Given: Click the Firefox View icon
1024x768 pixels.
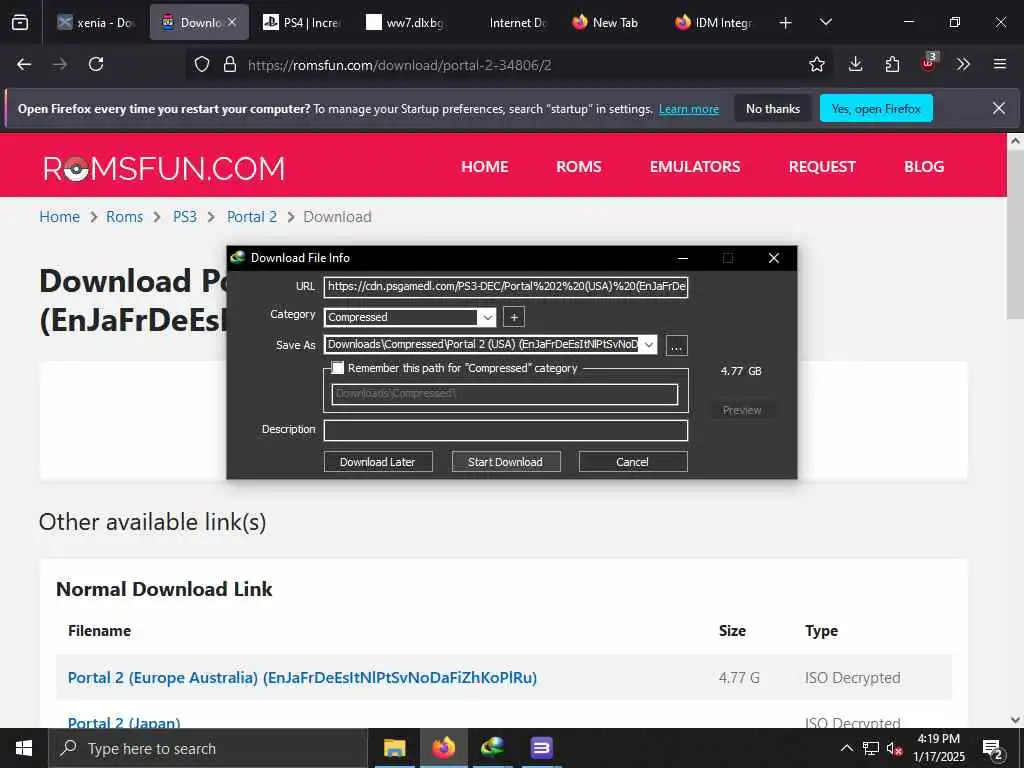Looking at the screenshot, I should (x=20, y=23).
